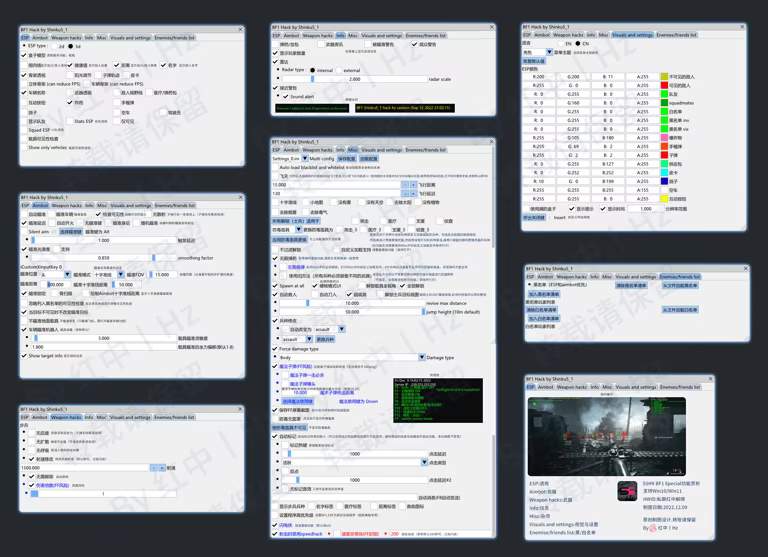Enable Show only vehicles checkbox
Image resolution: width=768 pixels, height=557 pixels.
tap(25, 147)
